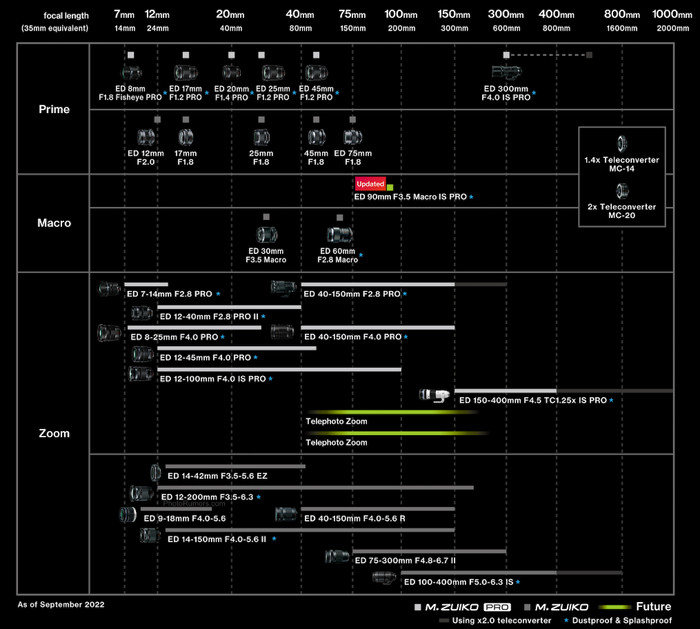The height and width of the screenshot is (629, 700).
Task: Click the ED 300mm F4.0 IS PRO lens image
Action: pyautogui.click(x=506, y=71)
